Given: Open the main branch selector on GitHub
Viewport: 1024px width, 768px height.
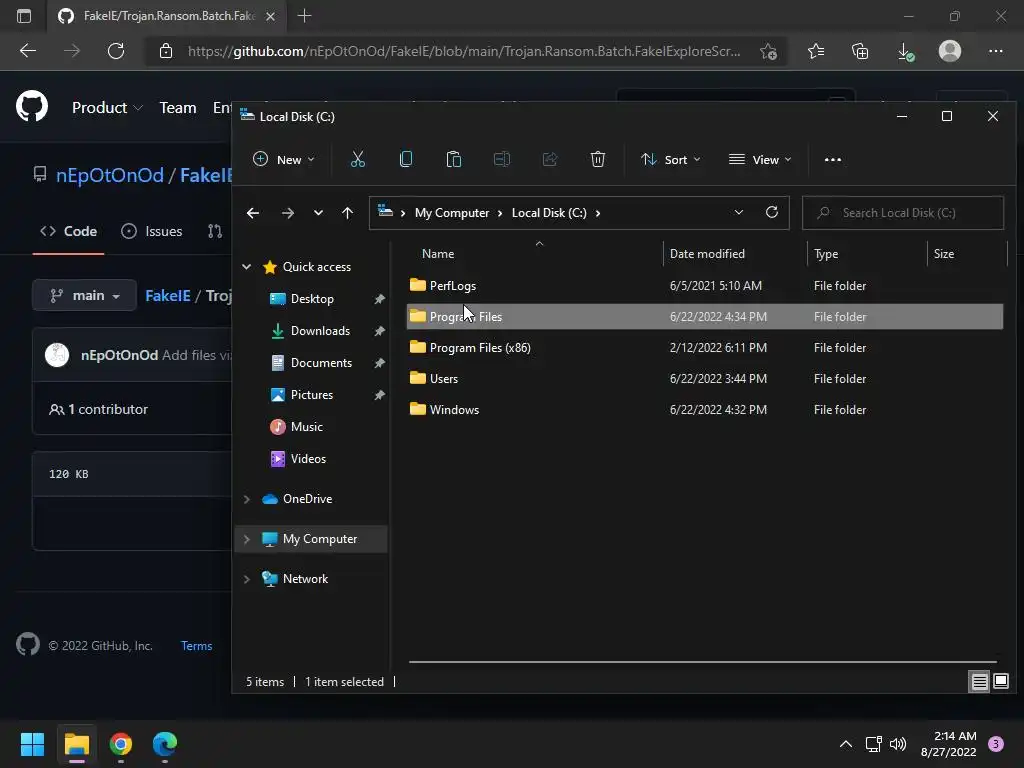Looking at the screenshot, I should point(84,295).
